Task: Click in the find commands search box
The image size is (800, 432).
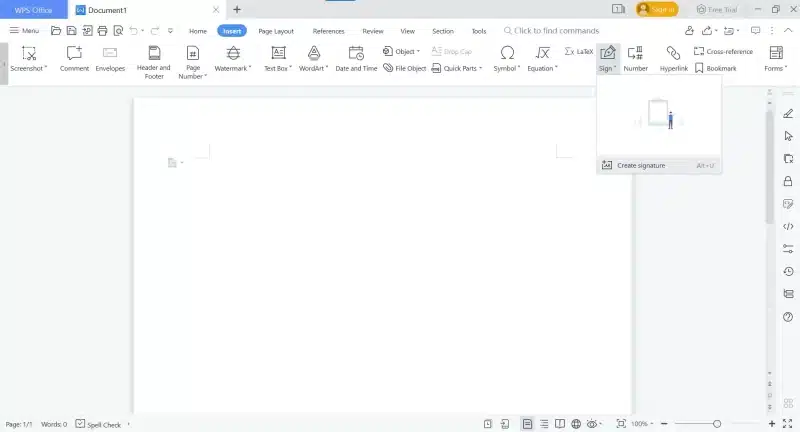Action: [x=551, y=31]
